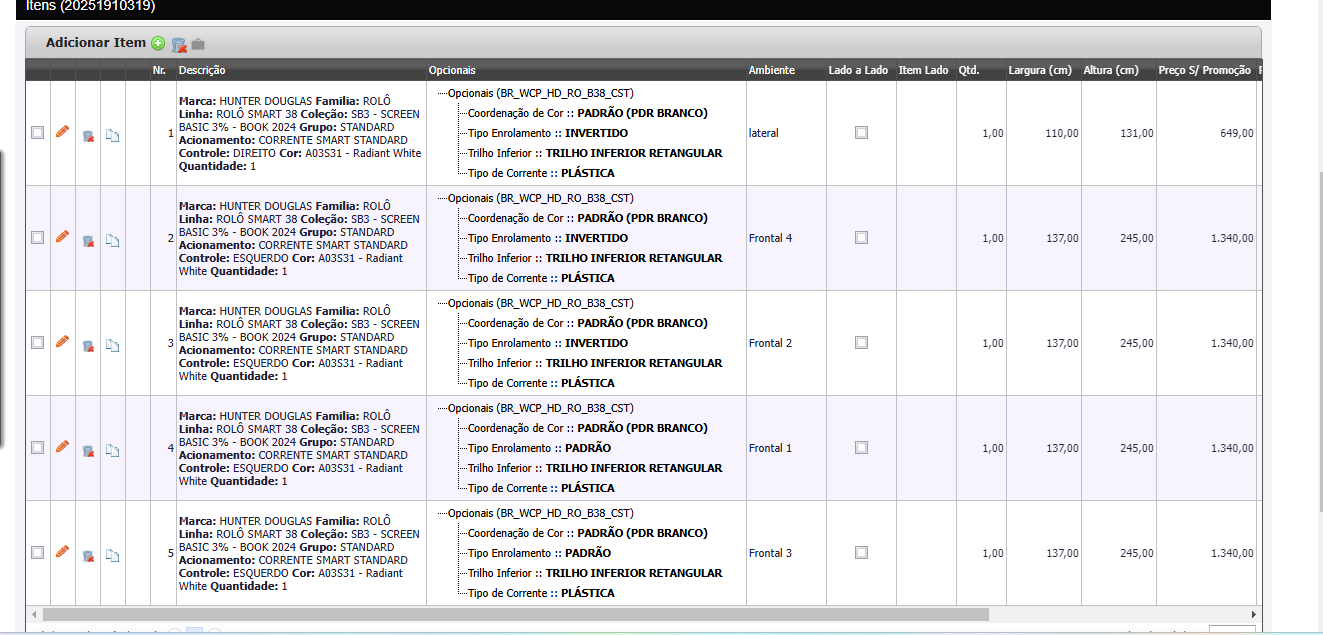Click the Adicionar Item label
This screenshot has width=1323, height=635.
coord(96,43)
